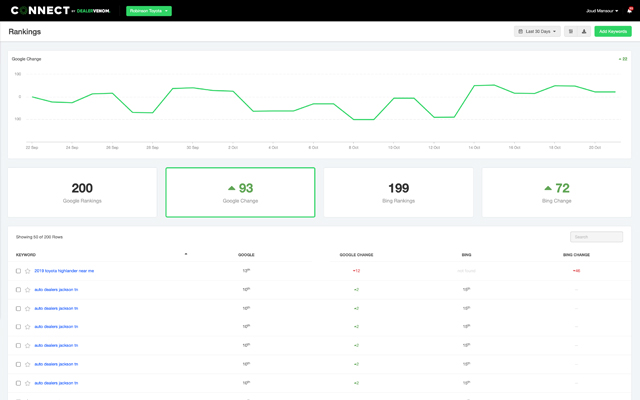Sort by the GOOGLE column header

point(246,255)
